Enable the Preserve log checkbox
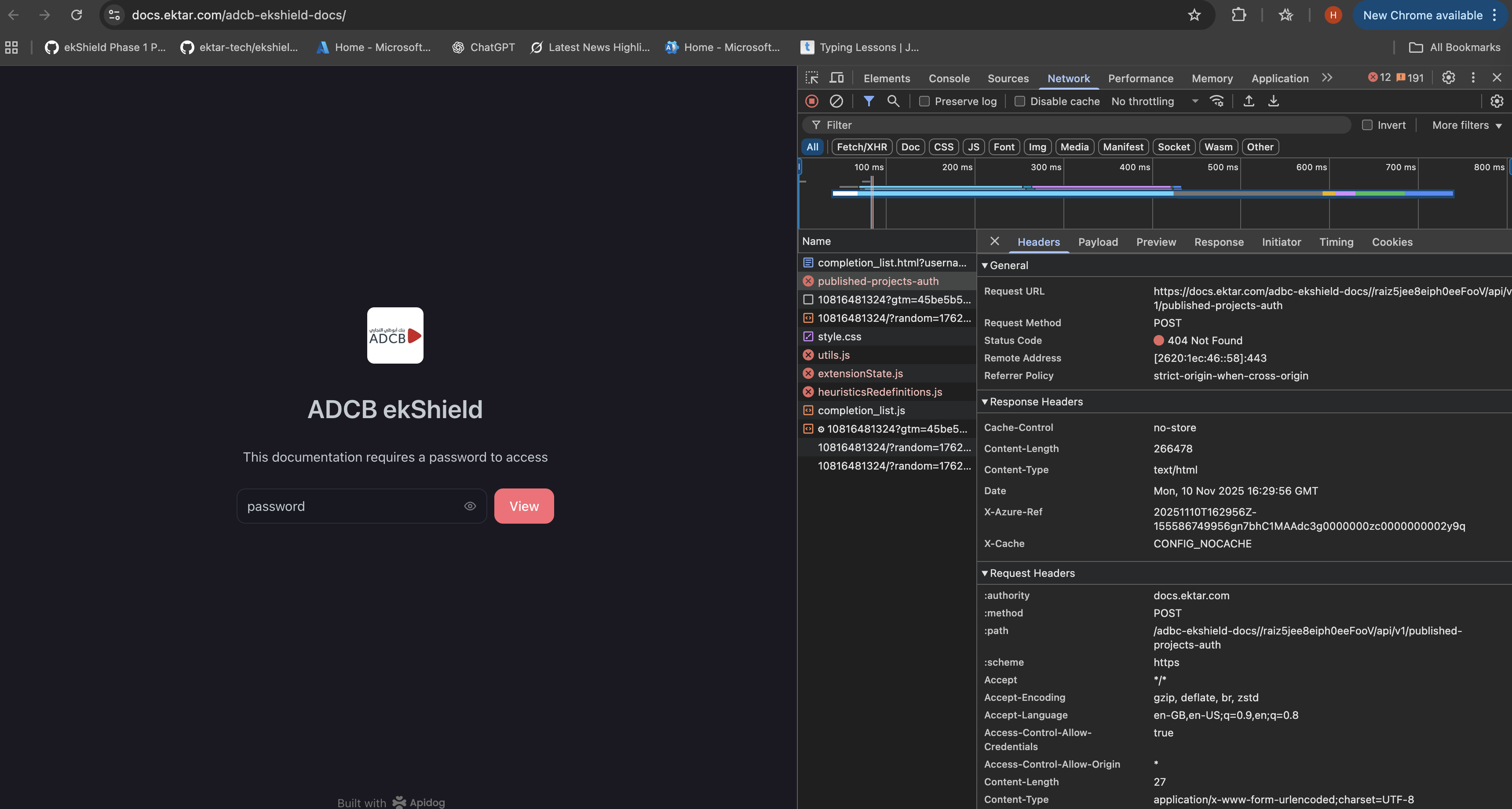The width and height of the screenshot is (1512, 809). (x=924, y=101)
